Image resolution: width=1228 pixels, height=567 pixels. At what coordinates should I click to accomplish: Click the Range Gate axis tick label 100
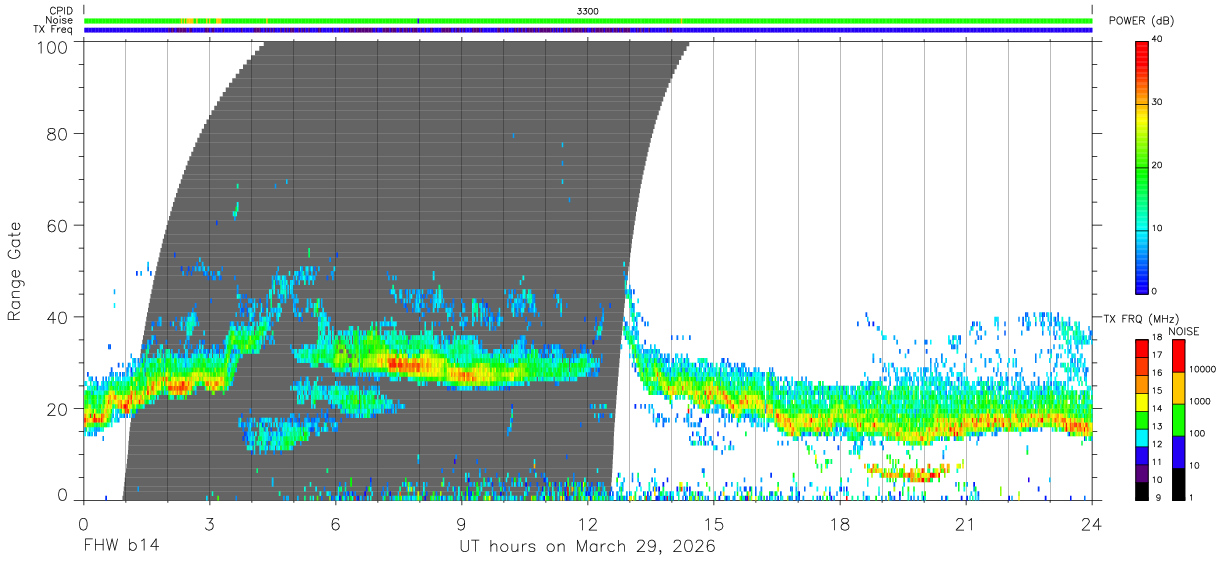click(x=52, y=46)
